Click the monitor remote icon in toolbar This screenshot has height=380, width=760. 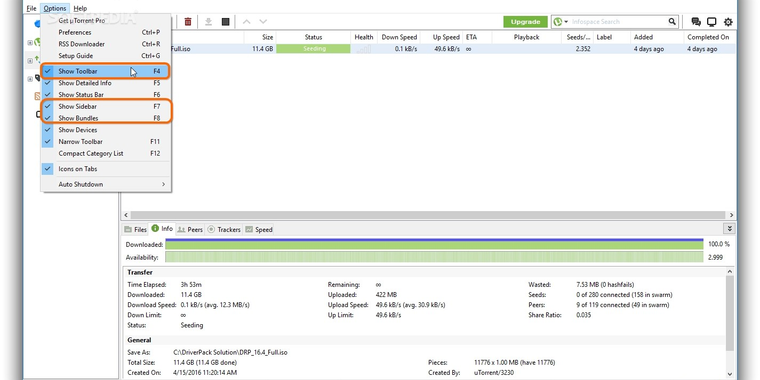pyautogui.click(x=712, y=22)
